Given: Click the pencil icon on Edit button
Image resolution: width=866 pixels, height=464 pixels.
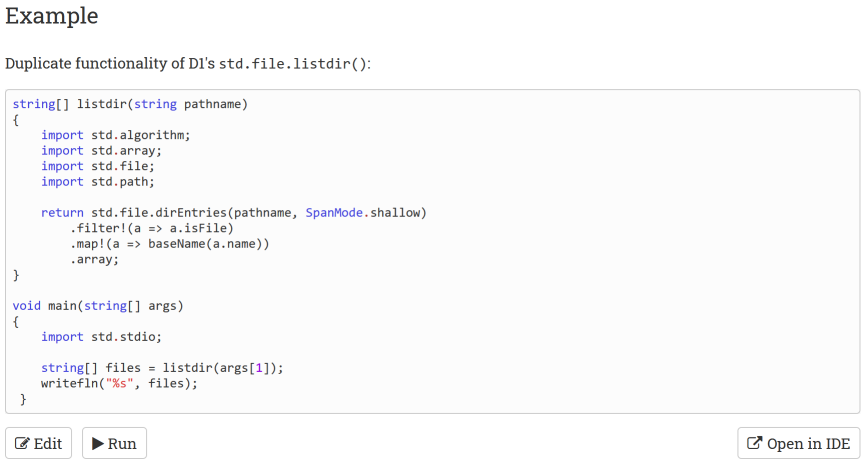Looking at the screenshot, I should coord(22,444).
